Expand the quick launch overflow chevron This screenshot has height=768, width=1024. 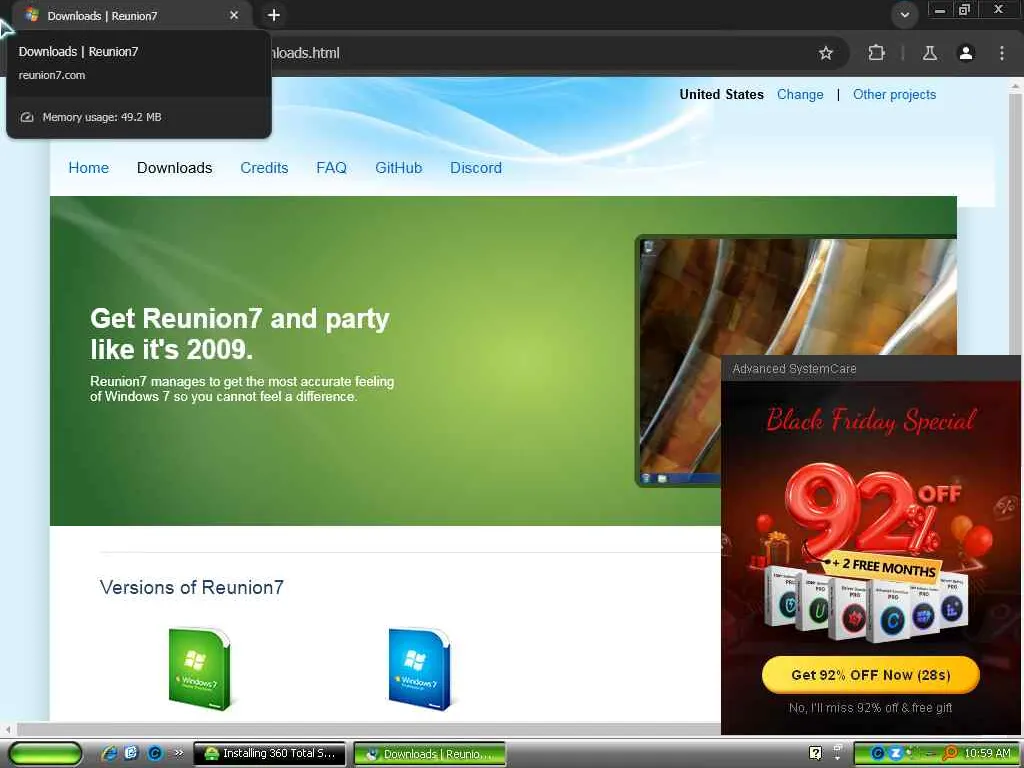pyautogui.click(x=178, y=754)
